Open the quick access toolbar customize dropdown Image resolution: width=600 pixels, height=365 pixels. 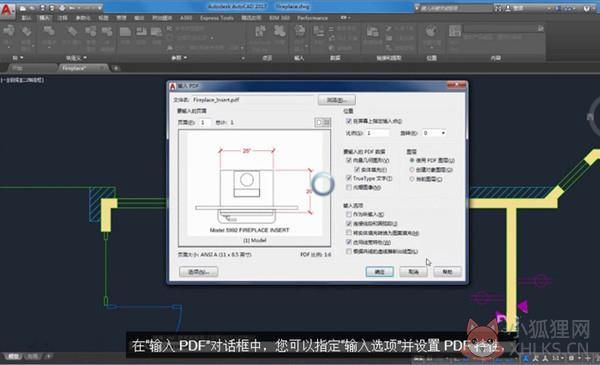tap(100, 7)
